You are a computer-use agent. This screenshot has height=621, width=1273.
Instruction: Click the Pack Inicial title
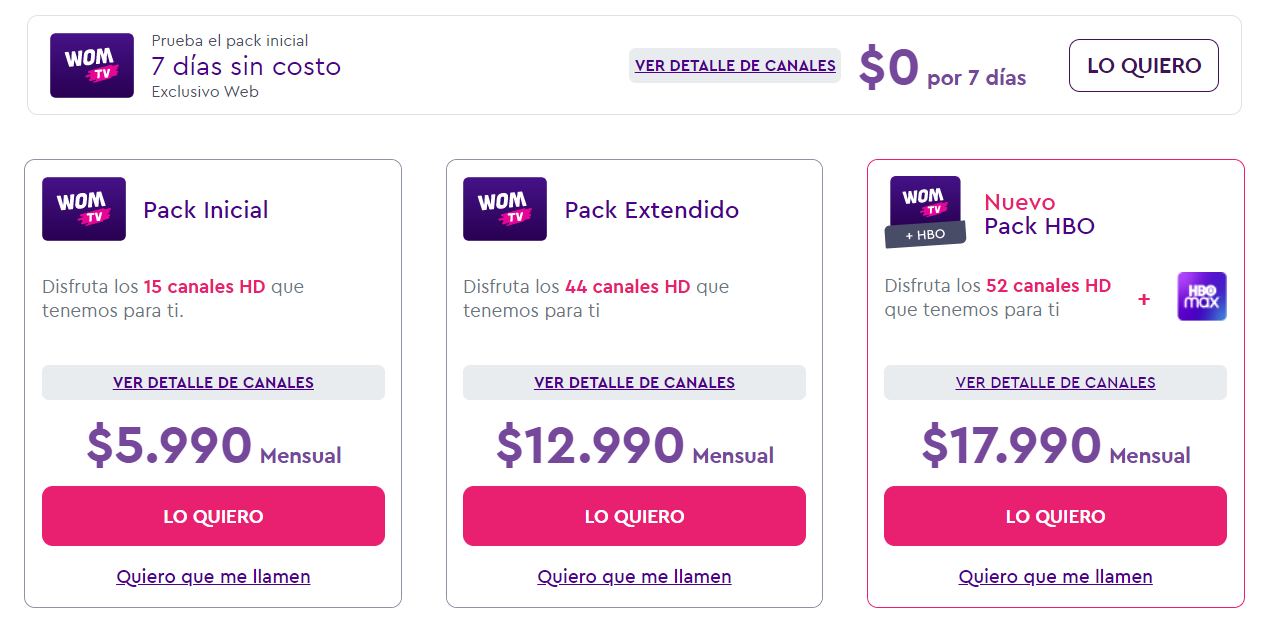[x=206, y=210]
